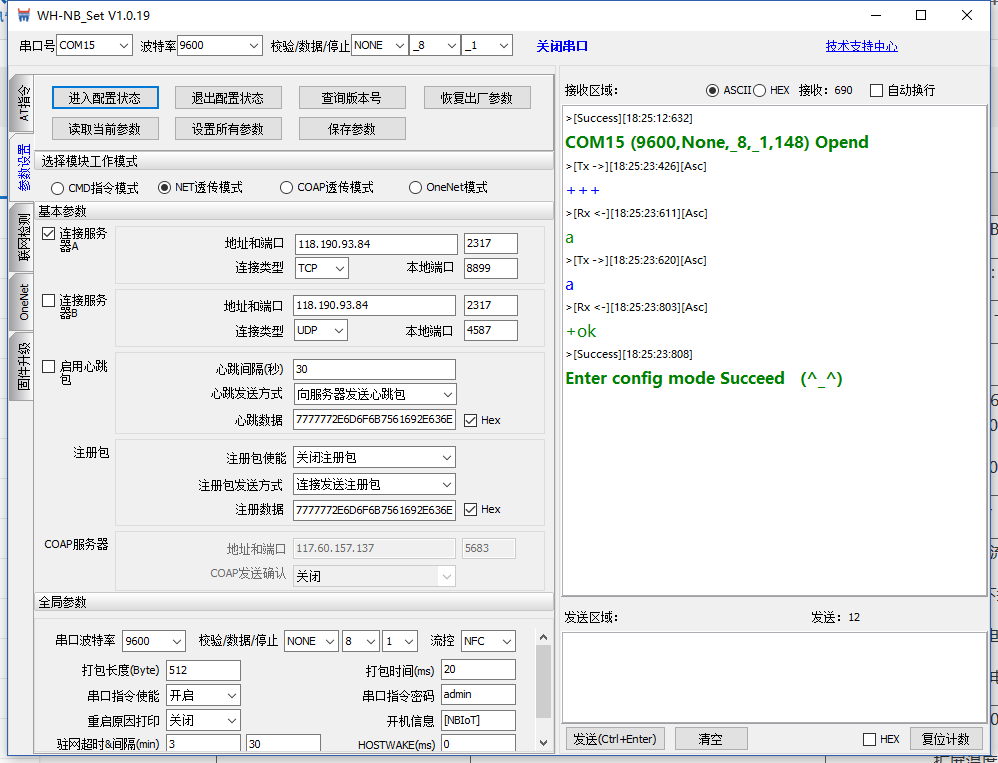This screenshot has width=998, height=763.
Task: Click 清空 button to clear
Action: 711,739
